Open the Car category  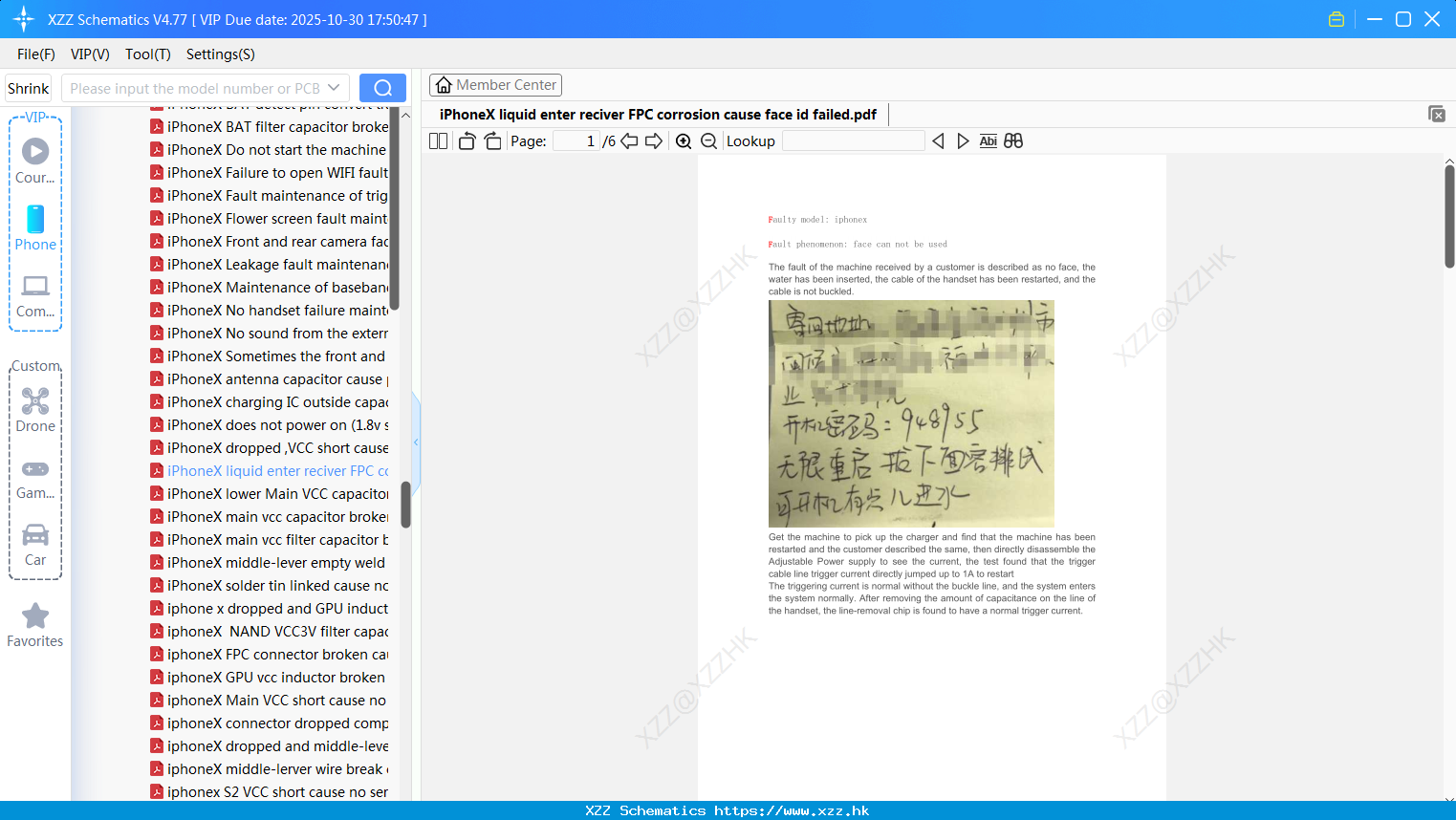point(35,545)
